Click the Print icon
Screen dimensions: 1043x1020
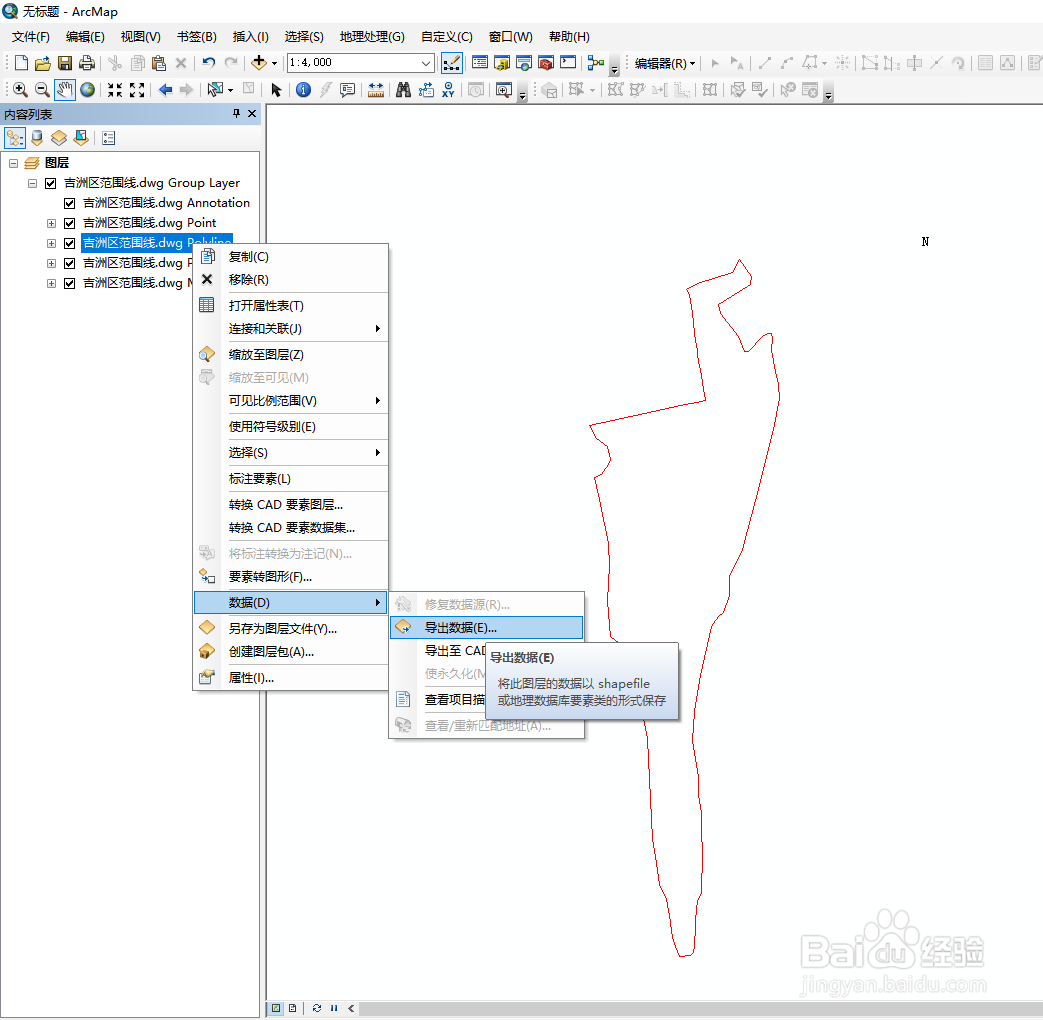86,63
